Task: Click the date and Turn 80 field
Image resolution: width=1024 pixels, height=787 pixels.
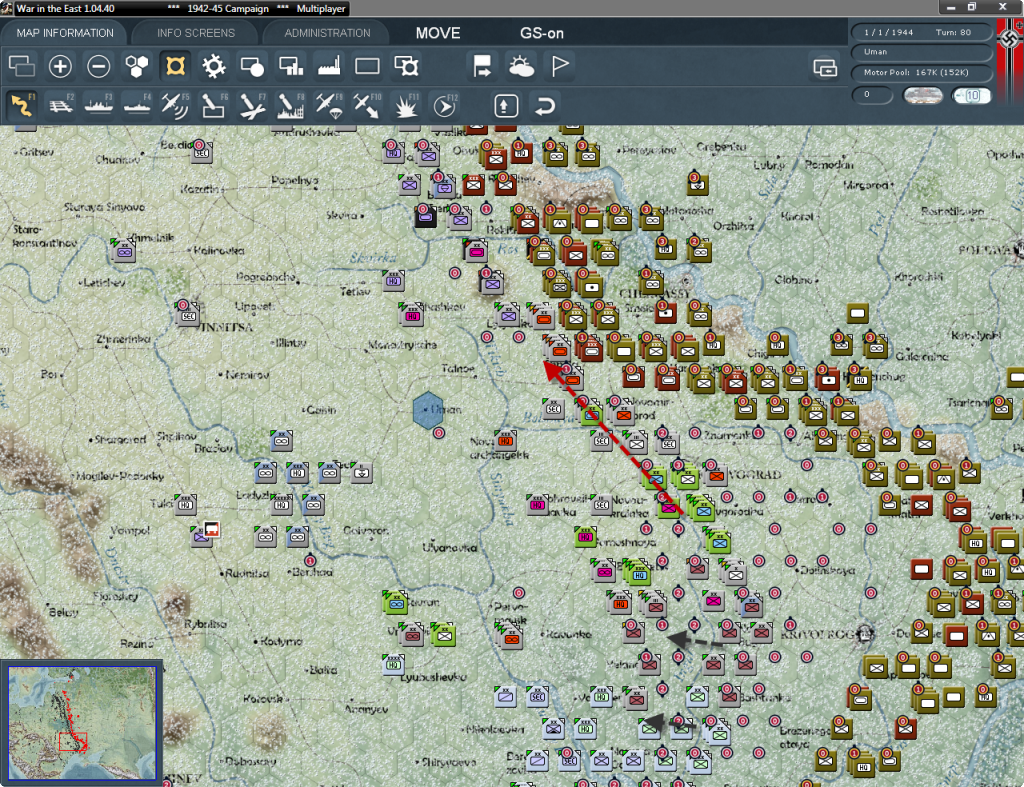Action: pyautogui.click(x=921, y=32)
